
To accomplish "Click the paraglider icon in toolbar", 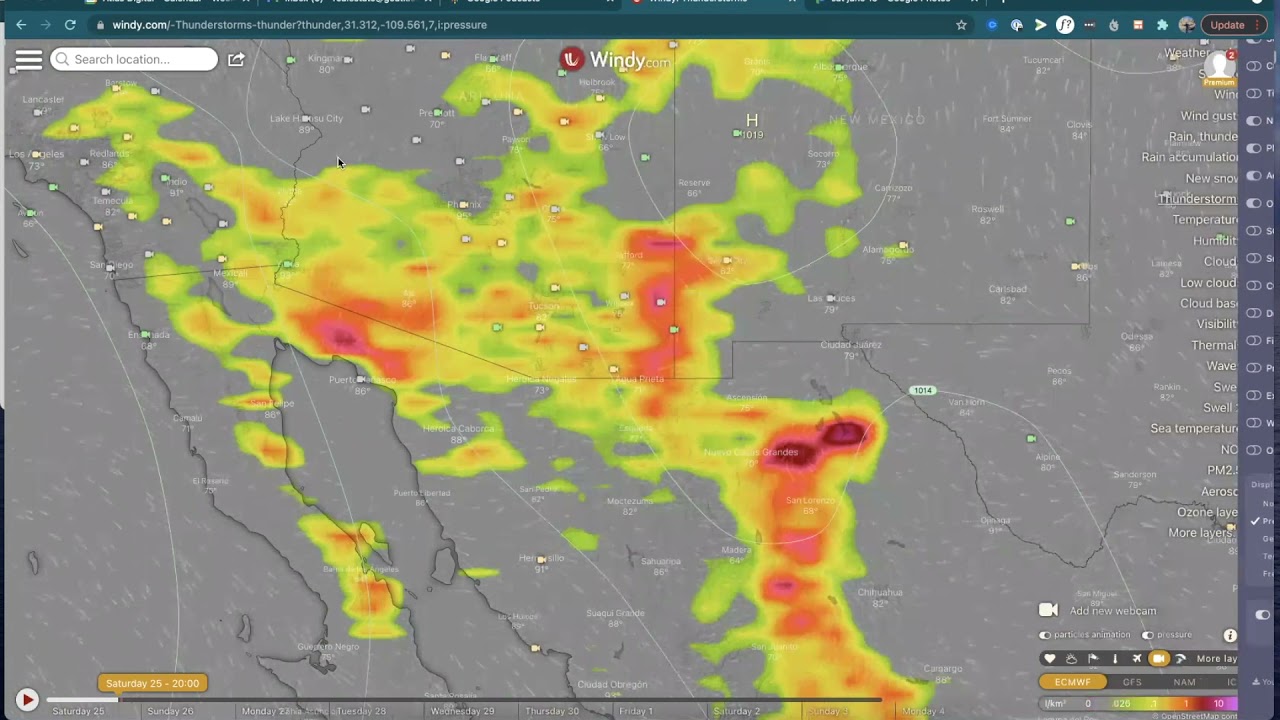I will [1181, 658].
